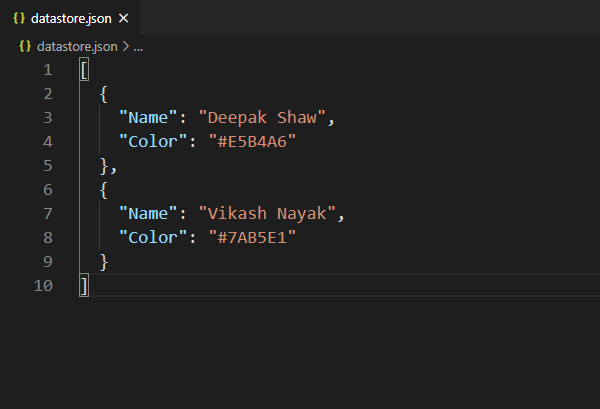Select the datastore.json tab title
The height and width of the screenshot is (409, 600).
[x=71, y=19]
